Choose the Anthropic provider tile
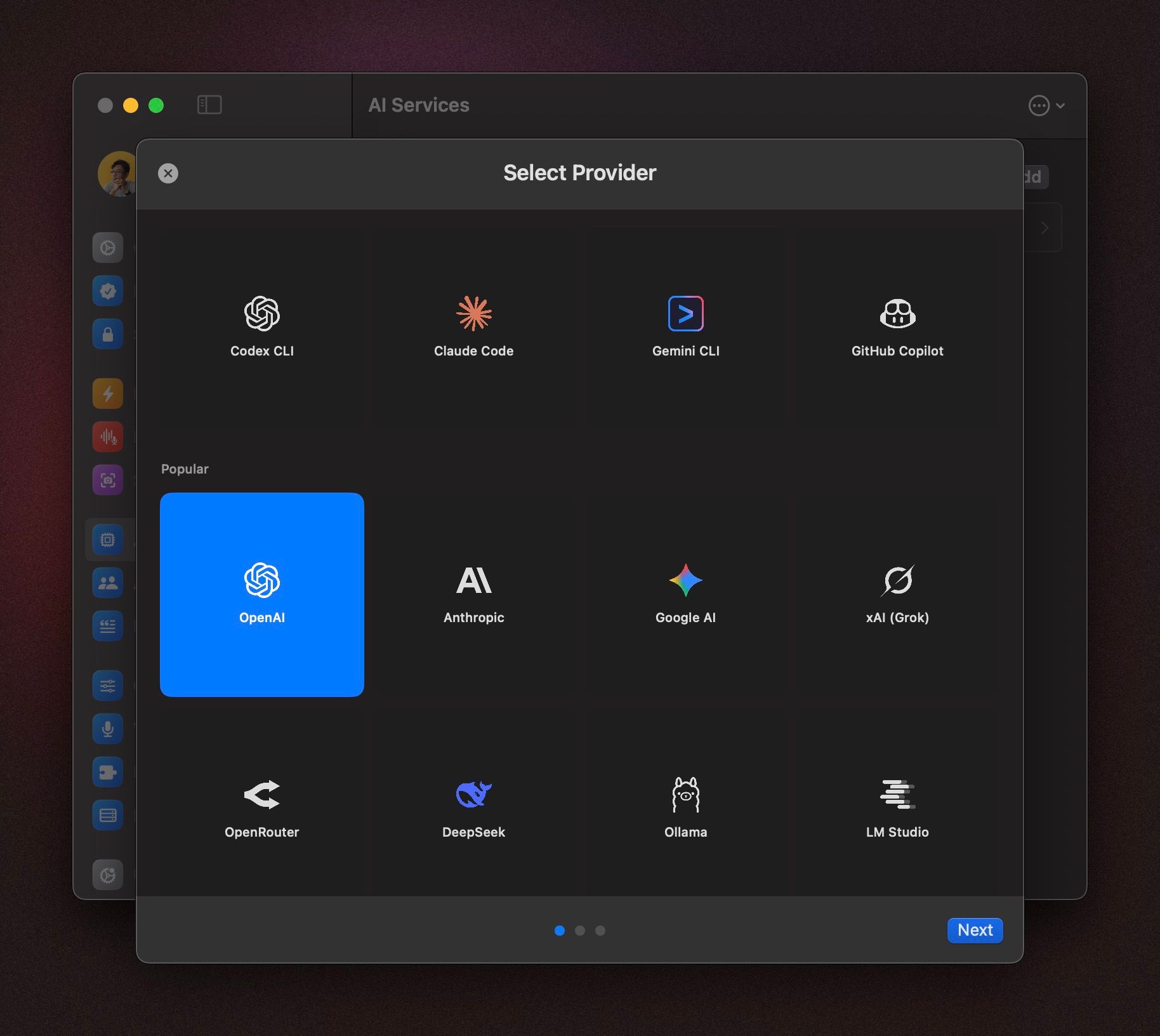Image resolution: width=1160 pixels, height=1036 pixels. (x=473, y=594)
